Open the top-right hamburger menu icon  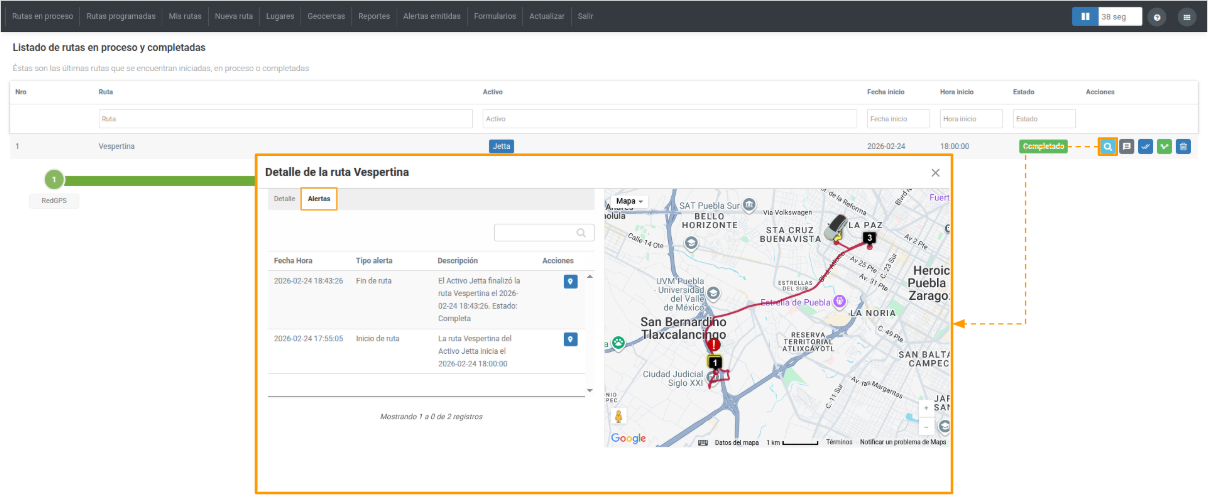[1187, 17]
